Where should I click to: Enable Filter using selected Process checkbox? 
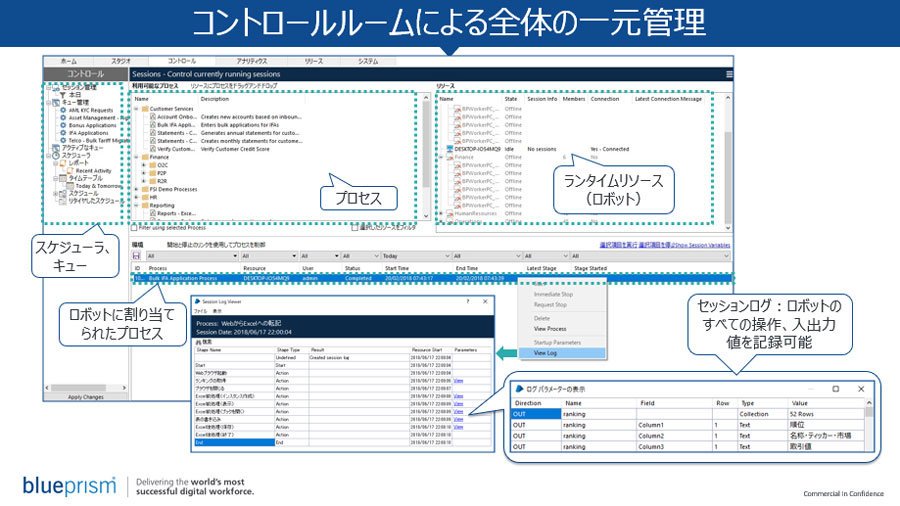(134, 227)
